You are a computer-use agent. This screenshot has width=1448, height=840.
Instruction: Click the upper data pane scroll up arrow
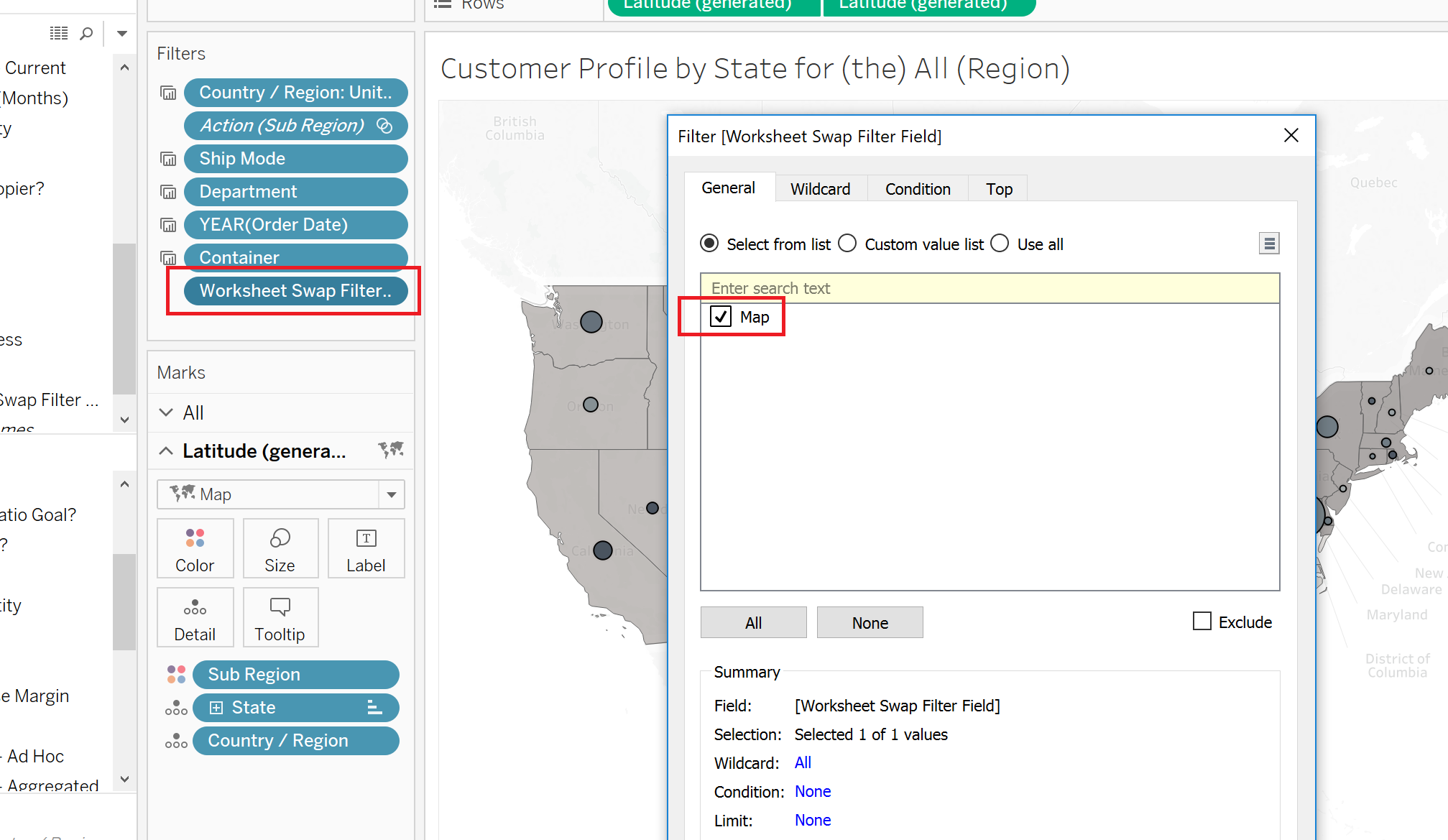pos(124,68)
